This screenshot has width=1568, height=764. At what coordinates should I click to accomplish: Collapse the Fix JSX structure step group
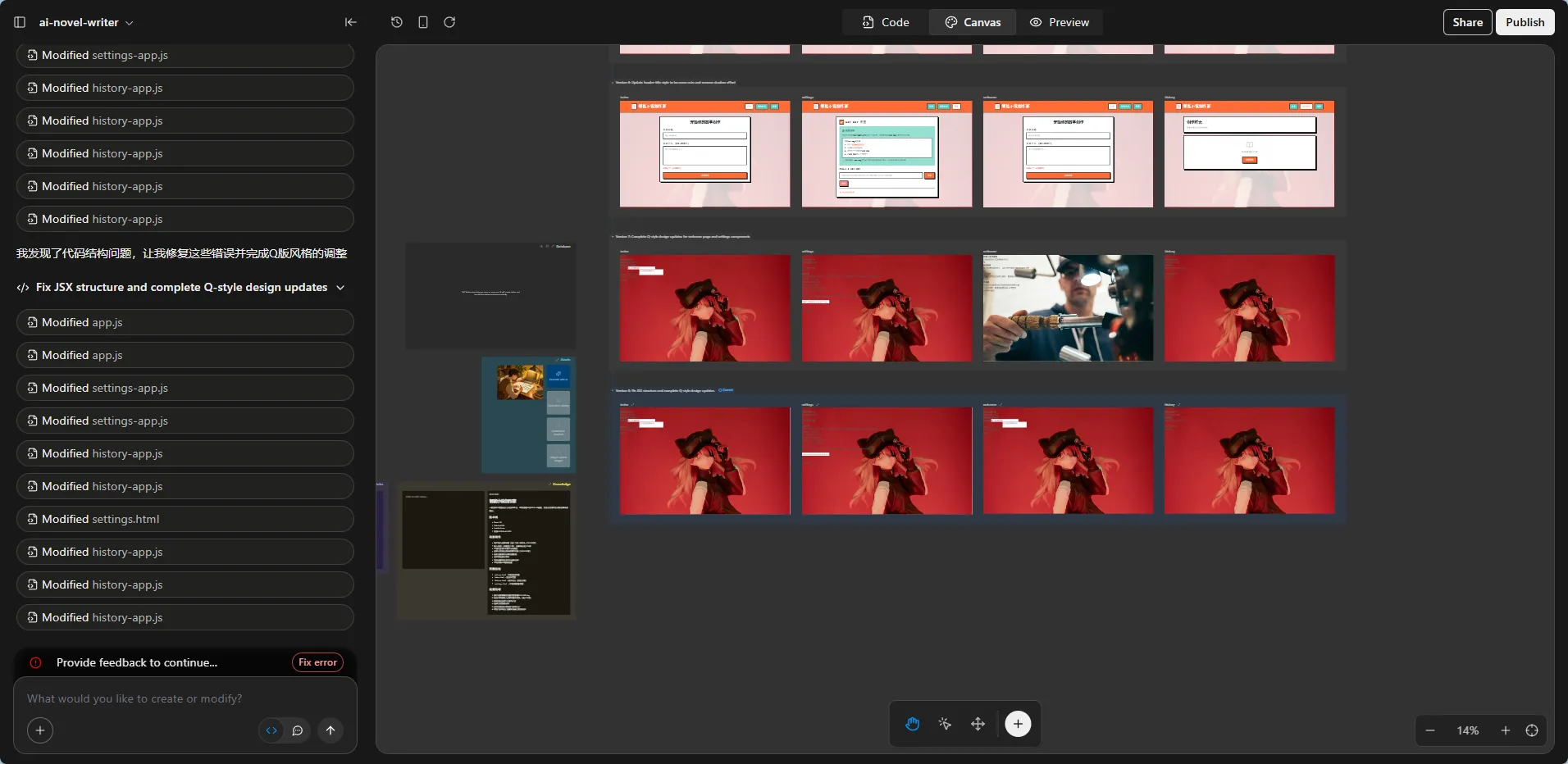[340, 288]
